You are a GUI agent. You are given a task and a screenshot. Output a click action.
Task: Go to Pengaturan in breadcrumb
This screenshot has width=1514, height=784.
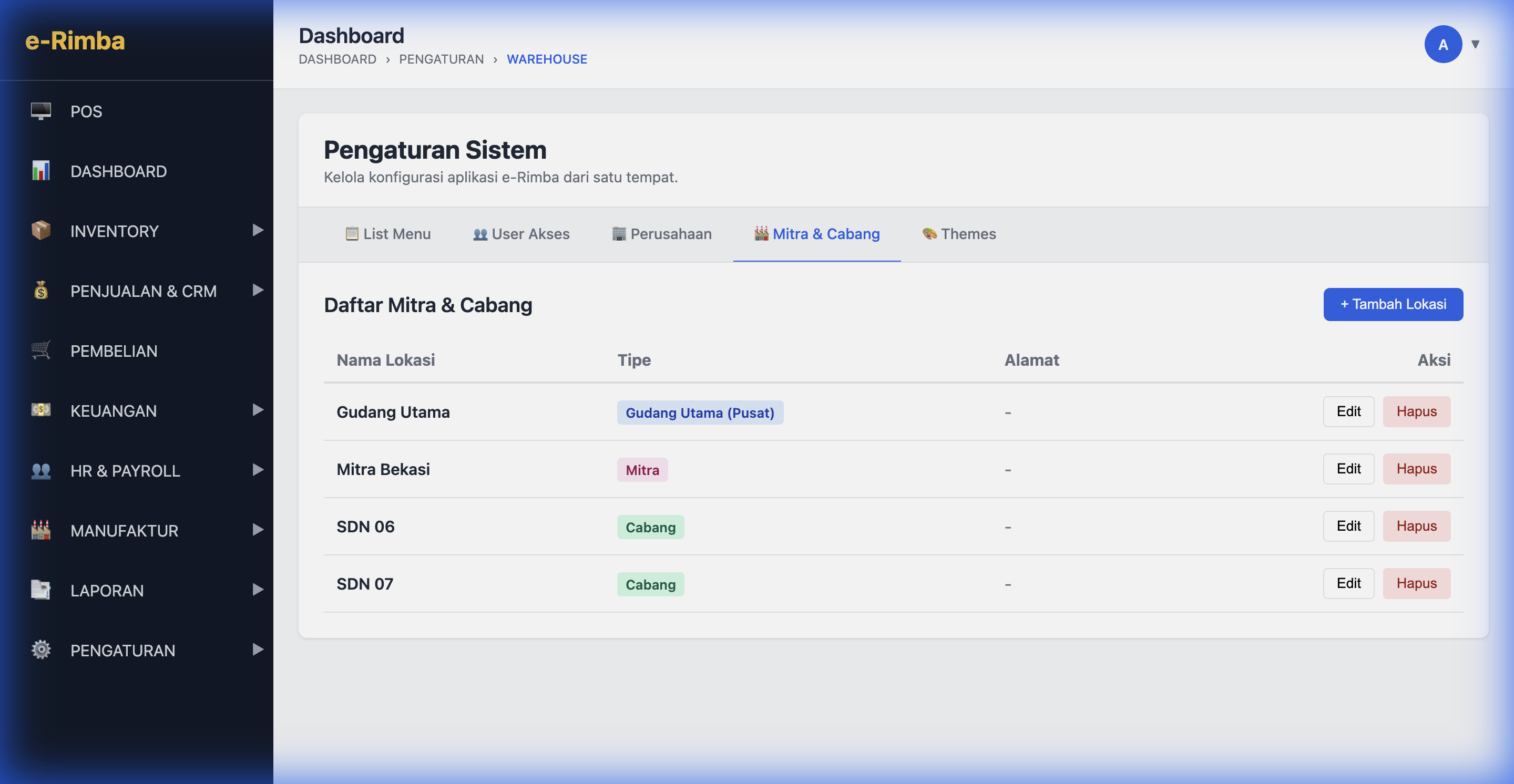click(441, 59)
